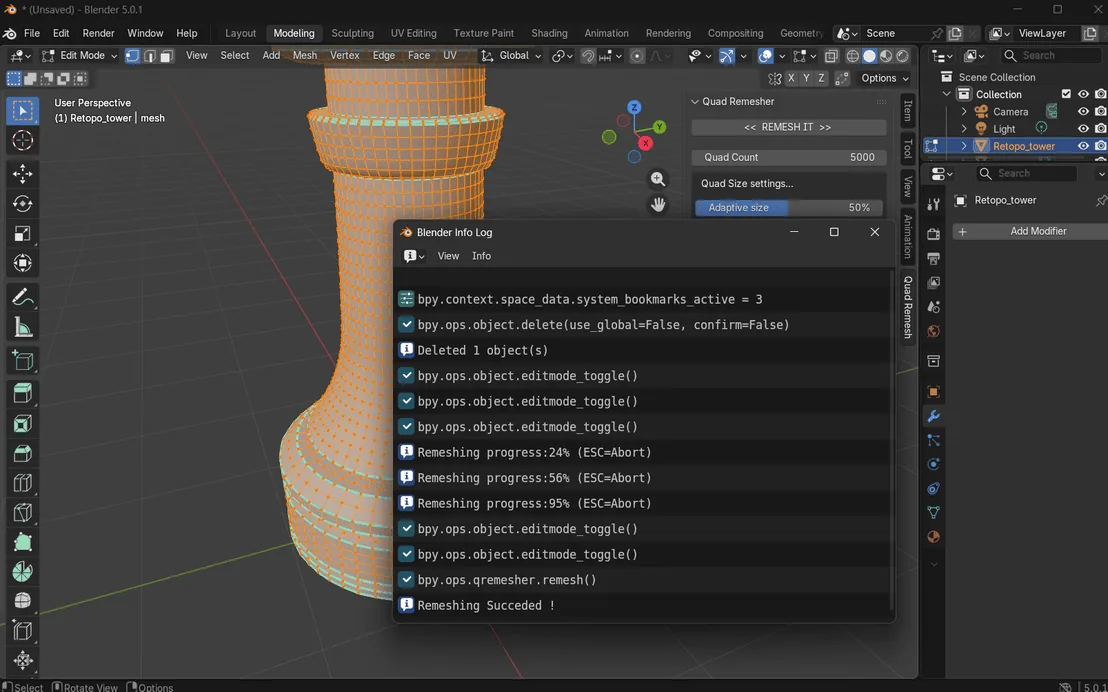
Task: Expand the Camera tree item
Action: [x=964, y=112]
